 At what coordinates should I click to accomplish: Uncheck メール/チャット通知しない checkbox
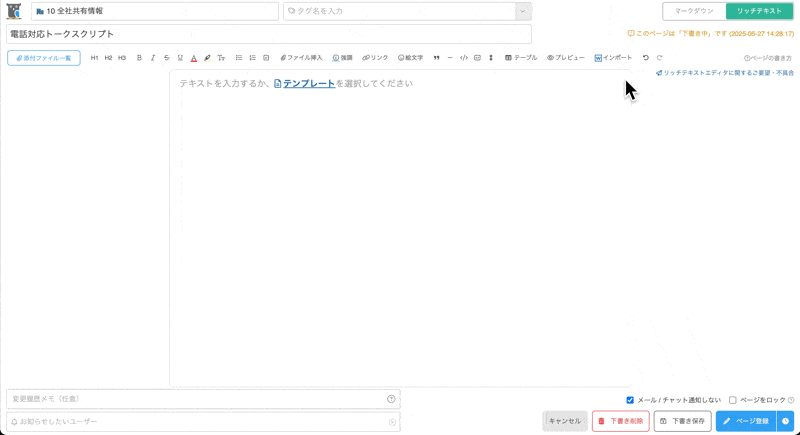tap(630, 400)
